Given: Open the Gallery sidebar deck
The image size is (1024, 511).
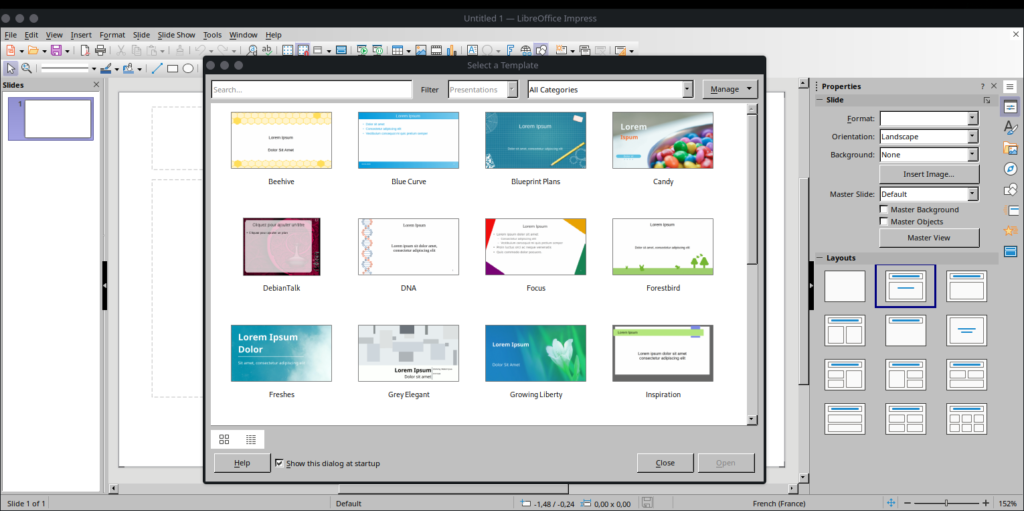Looking at the screenshot, I should [x=1010, y=148].
